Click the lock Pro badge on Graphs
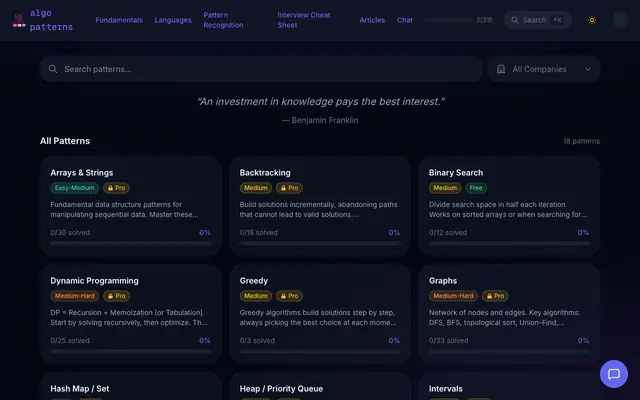The height and width of the screenshot is (400, 640). [x=495, y=296]
